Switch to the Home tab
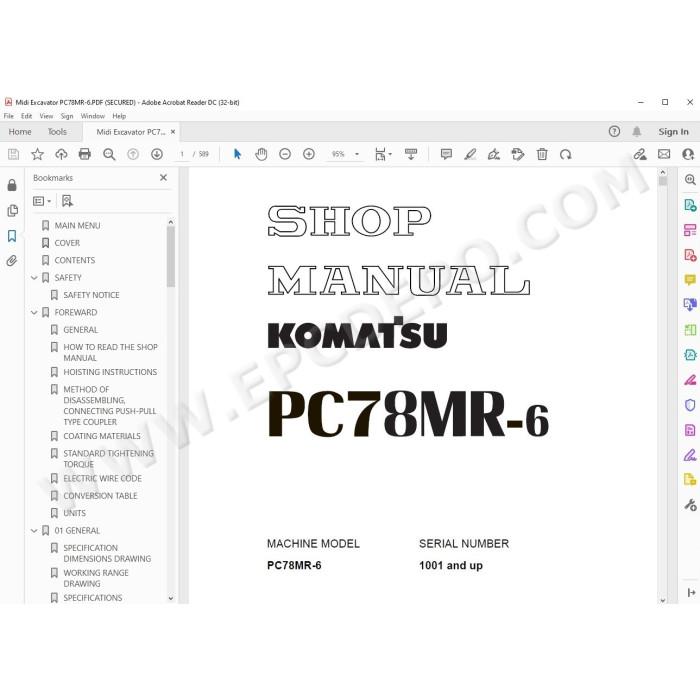 20,132
